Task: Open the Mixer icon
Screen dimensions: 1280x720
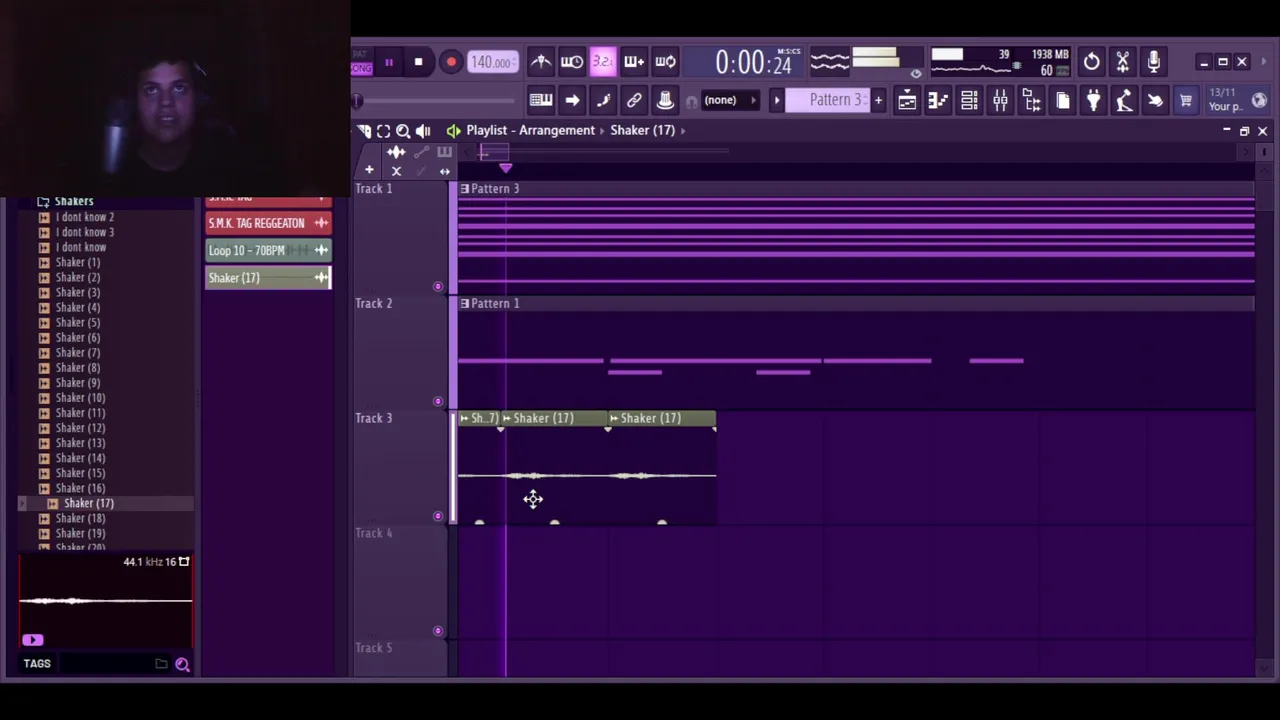Action: pyautogui.click(x=1000, y=100)
